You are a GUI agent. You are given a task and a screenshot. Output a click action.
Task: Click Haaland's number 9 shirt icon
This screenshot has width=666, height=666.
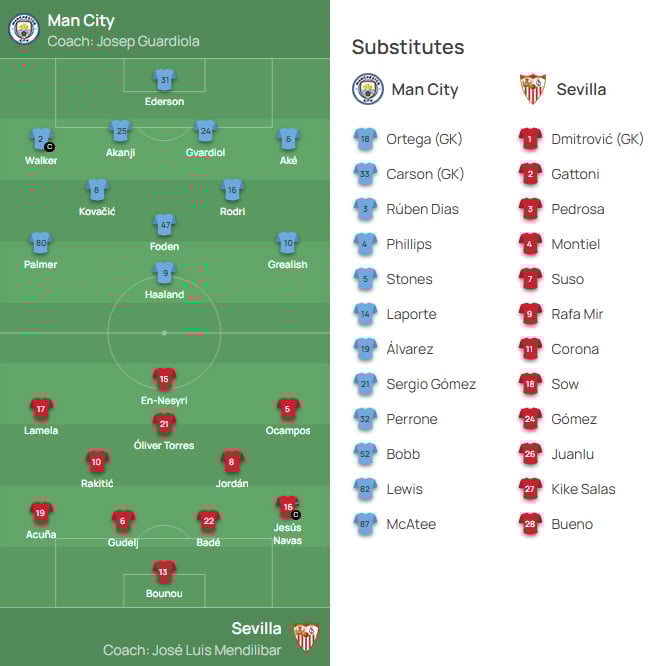coord(164,273)
